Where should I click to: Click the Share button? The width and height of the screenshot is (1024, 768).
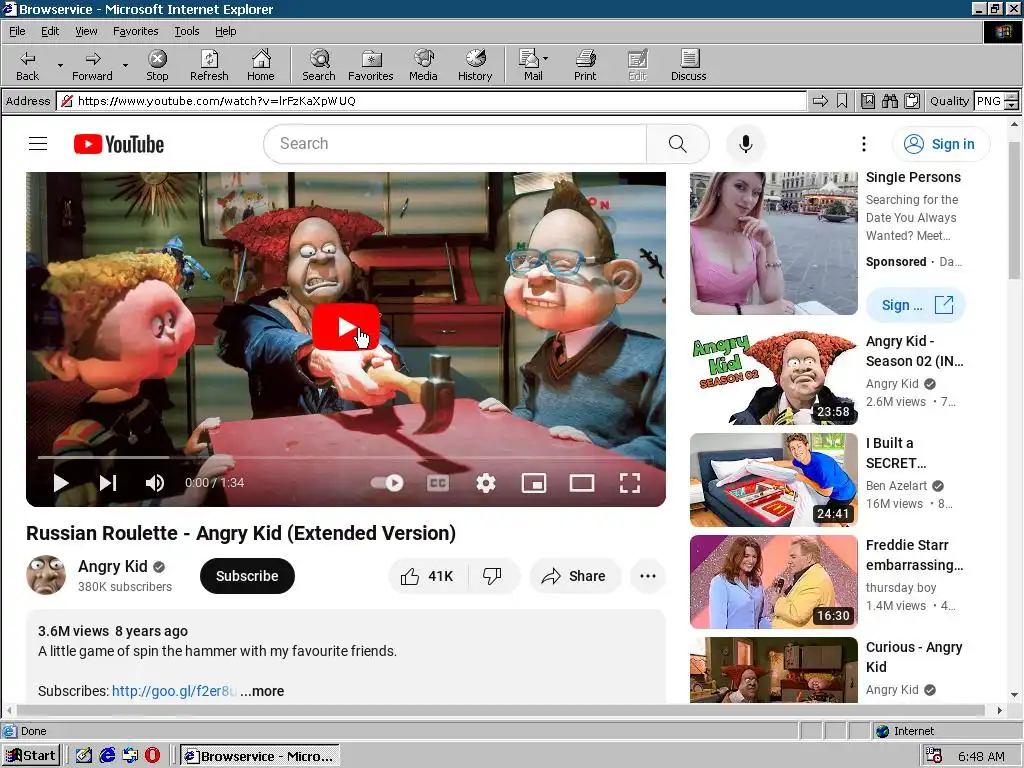click(x=573, y=576)
